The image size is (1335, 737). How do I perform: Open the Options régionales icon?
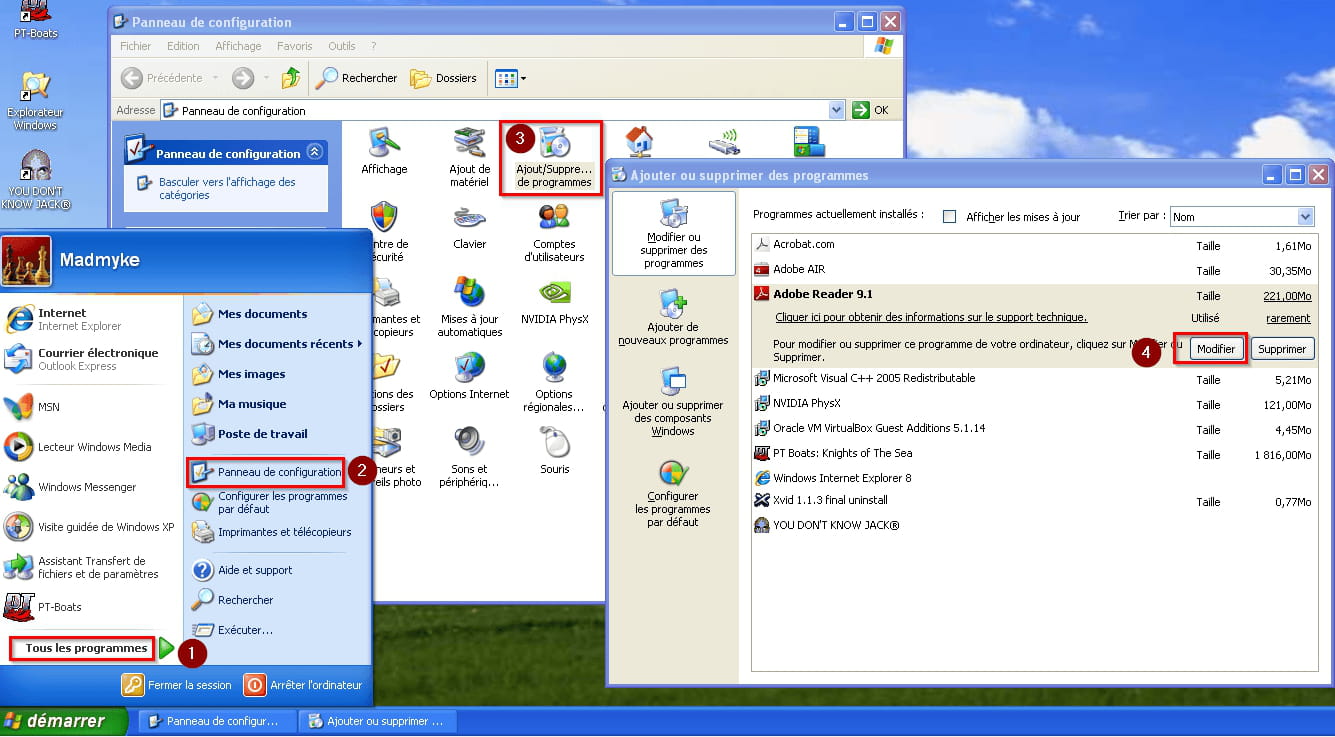click(x=554, y=383)
